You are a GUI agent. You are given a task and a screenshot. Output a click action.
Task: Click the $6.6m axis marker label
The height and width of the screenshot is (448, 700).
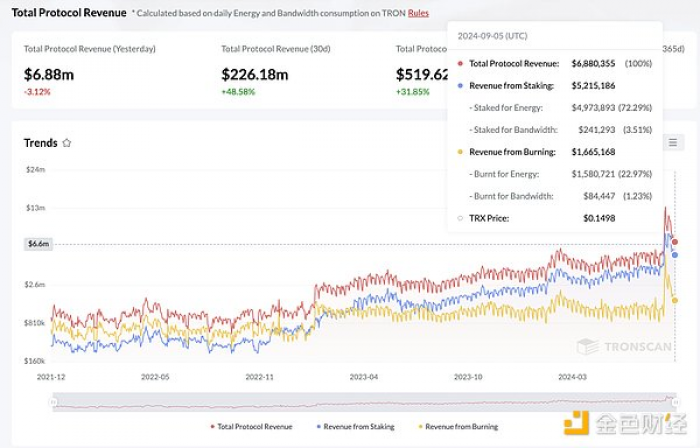pos(38,244)
